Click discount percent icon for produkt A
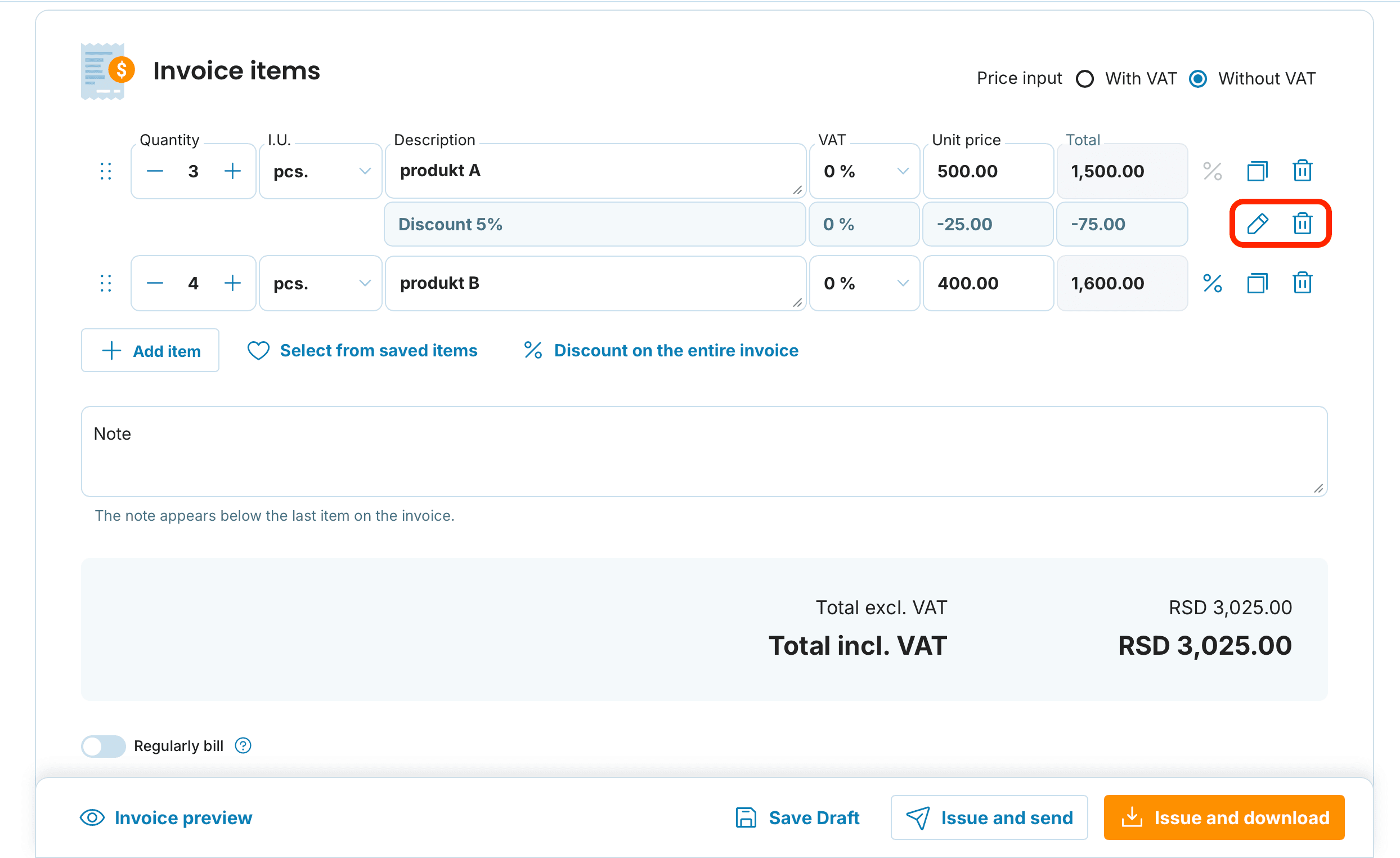The height and width of the screenshot is (858, 1400). click(1212, 171)
